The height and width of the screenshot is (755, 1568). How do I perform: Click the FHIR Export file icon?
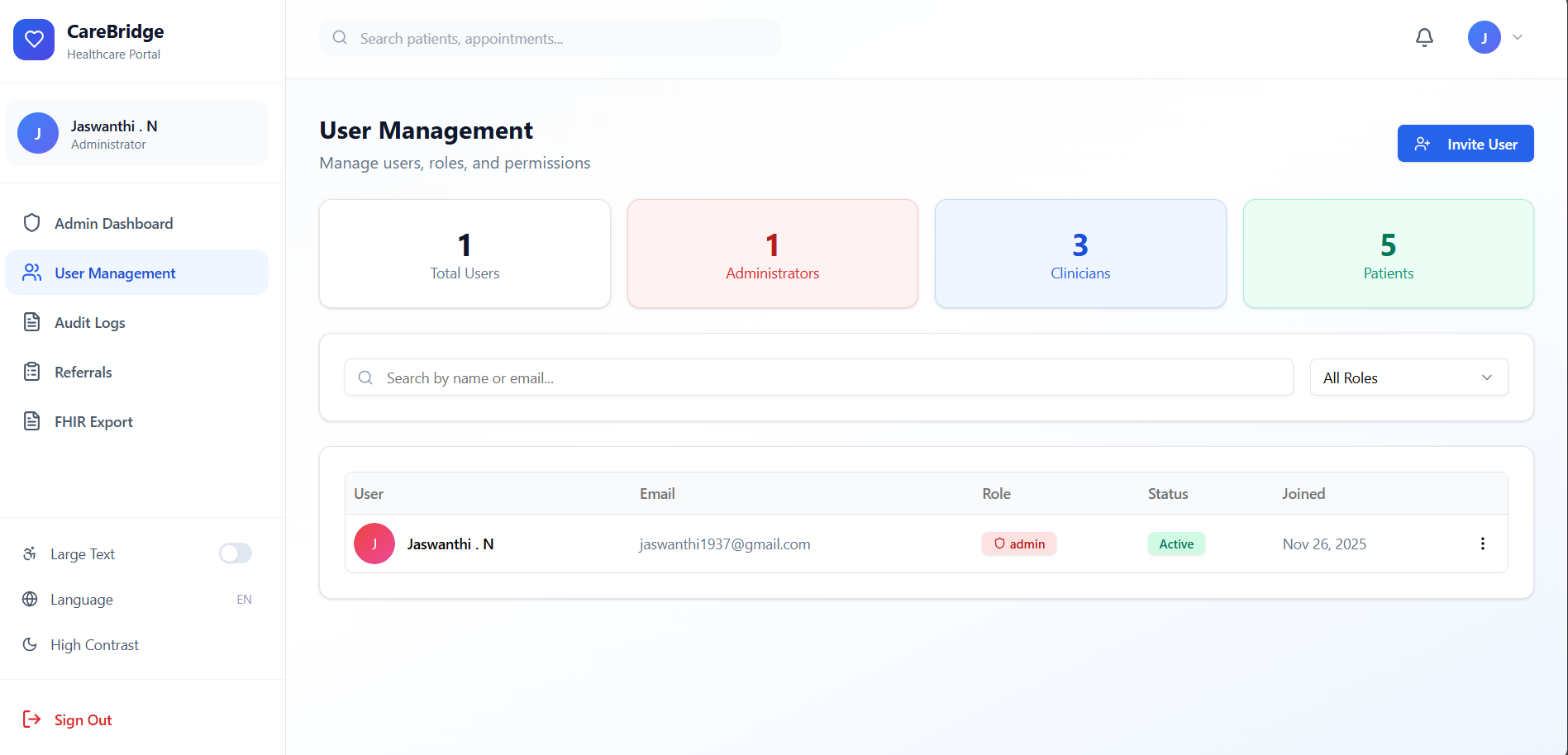pos(32,421)
